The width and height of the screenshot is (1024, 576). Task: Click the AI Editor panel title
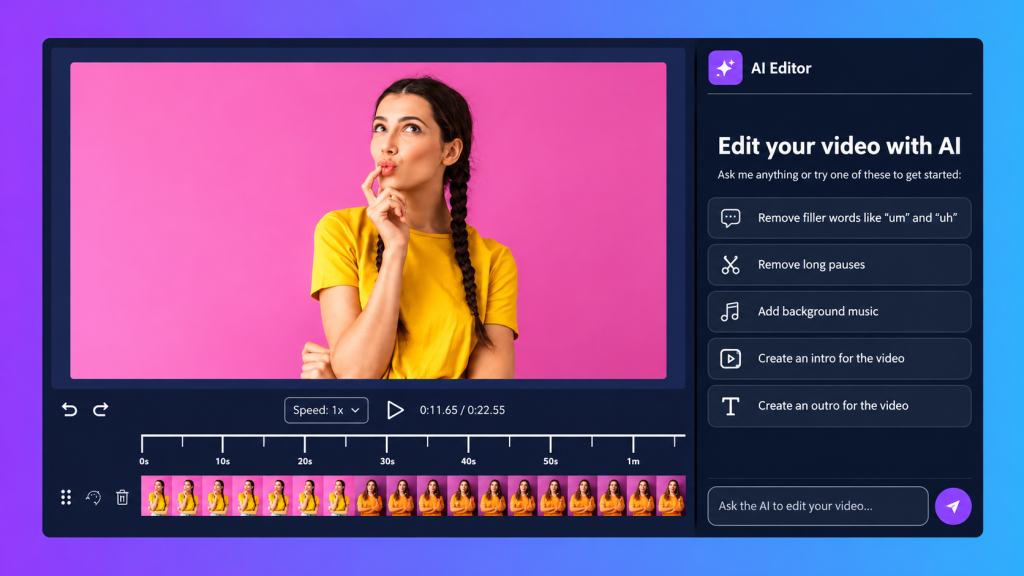coord(781,68)
